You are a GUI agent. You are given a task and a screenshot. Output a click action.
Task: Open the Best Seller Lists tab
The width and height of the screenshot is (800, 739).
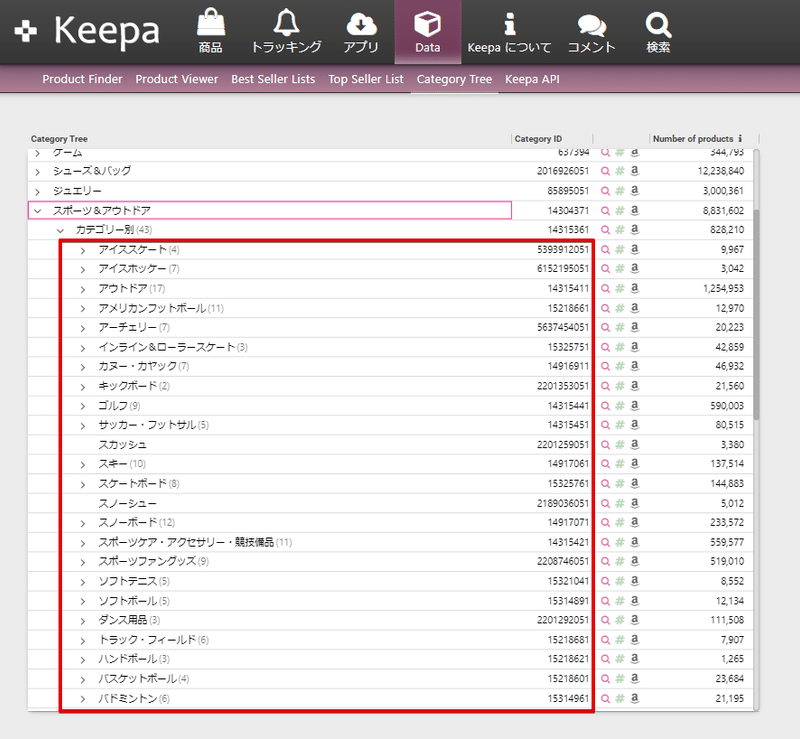coord(273,79)
